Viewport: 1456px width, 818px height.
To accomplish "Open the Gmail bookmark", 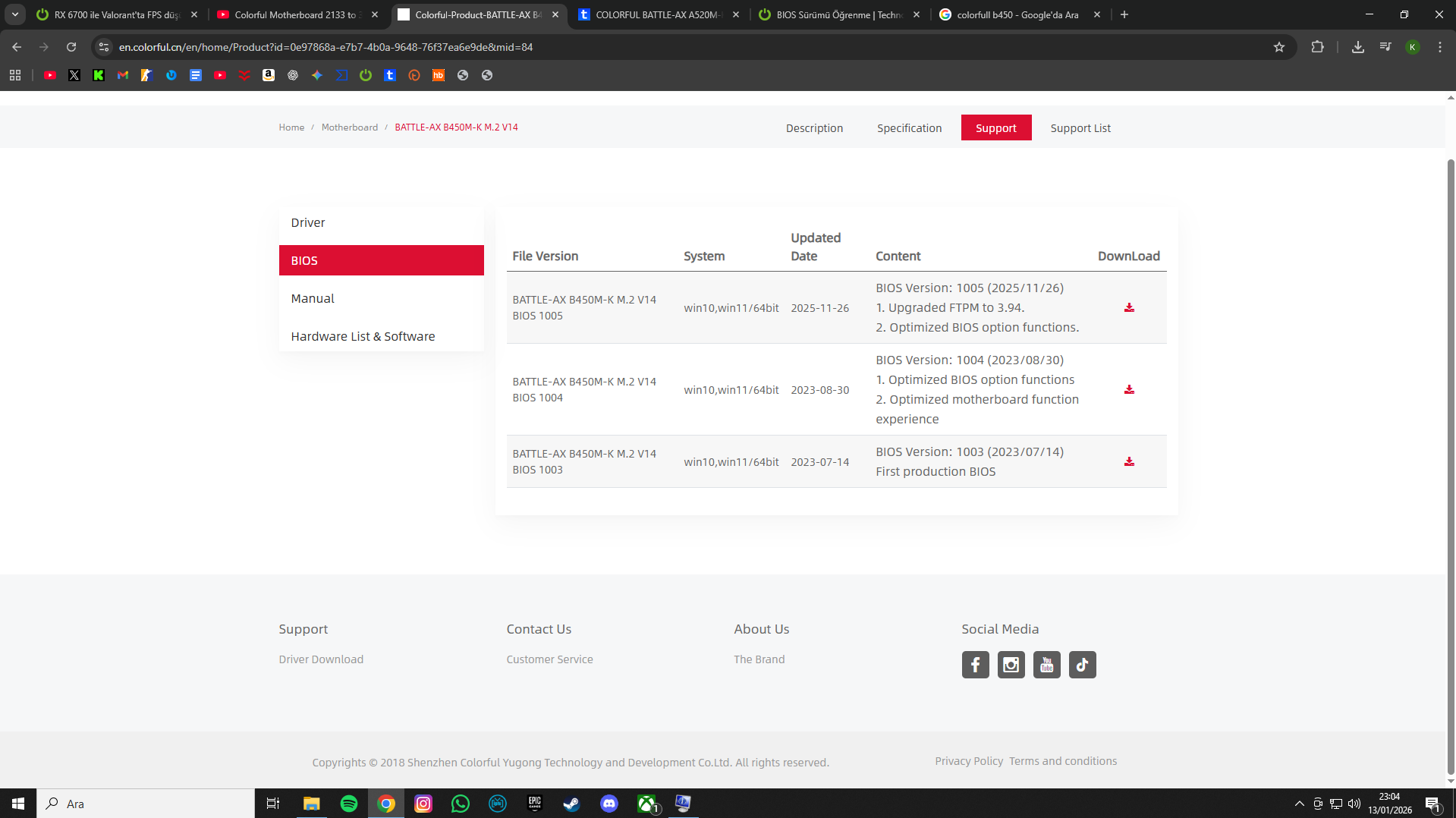I will 123,75.
